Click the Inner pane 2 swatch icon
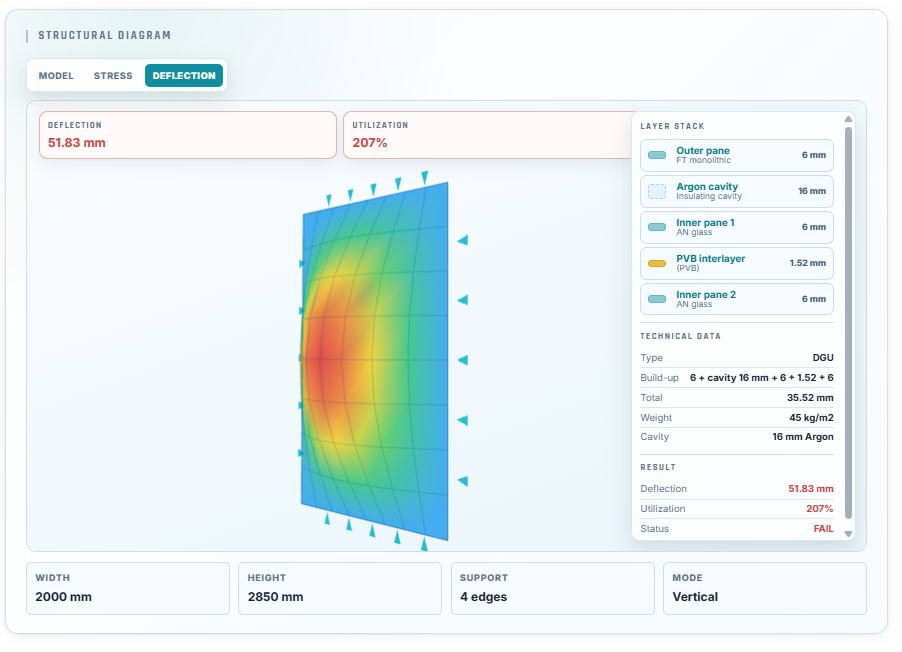The height and width of the screenshot is (652, 902). pos(657,299)
